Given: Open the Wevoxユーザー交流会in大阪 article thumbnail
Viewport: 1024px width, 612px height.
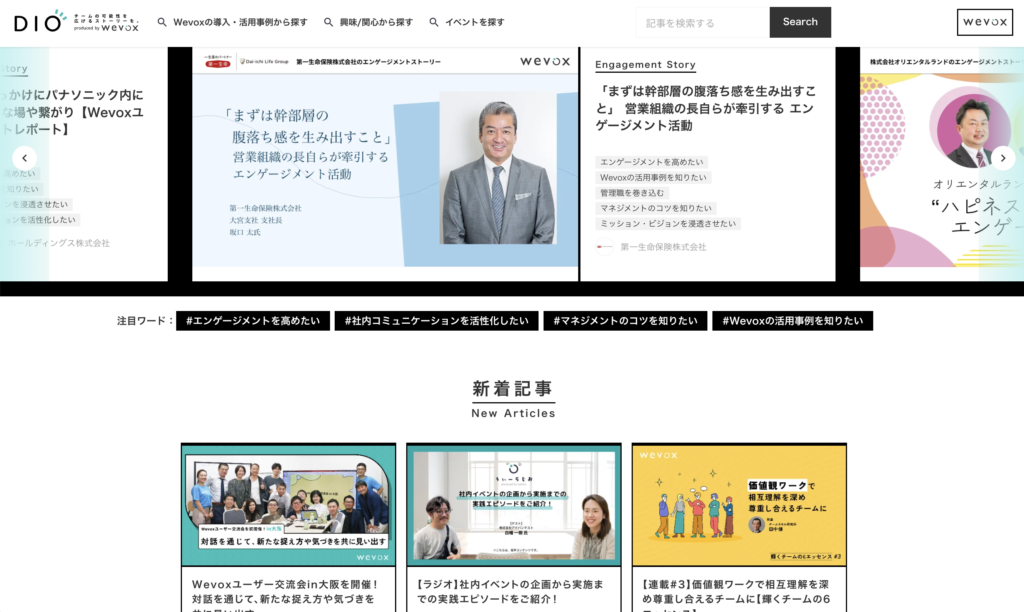Looking at the screenshot, I should 289,505.
